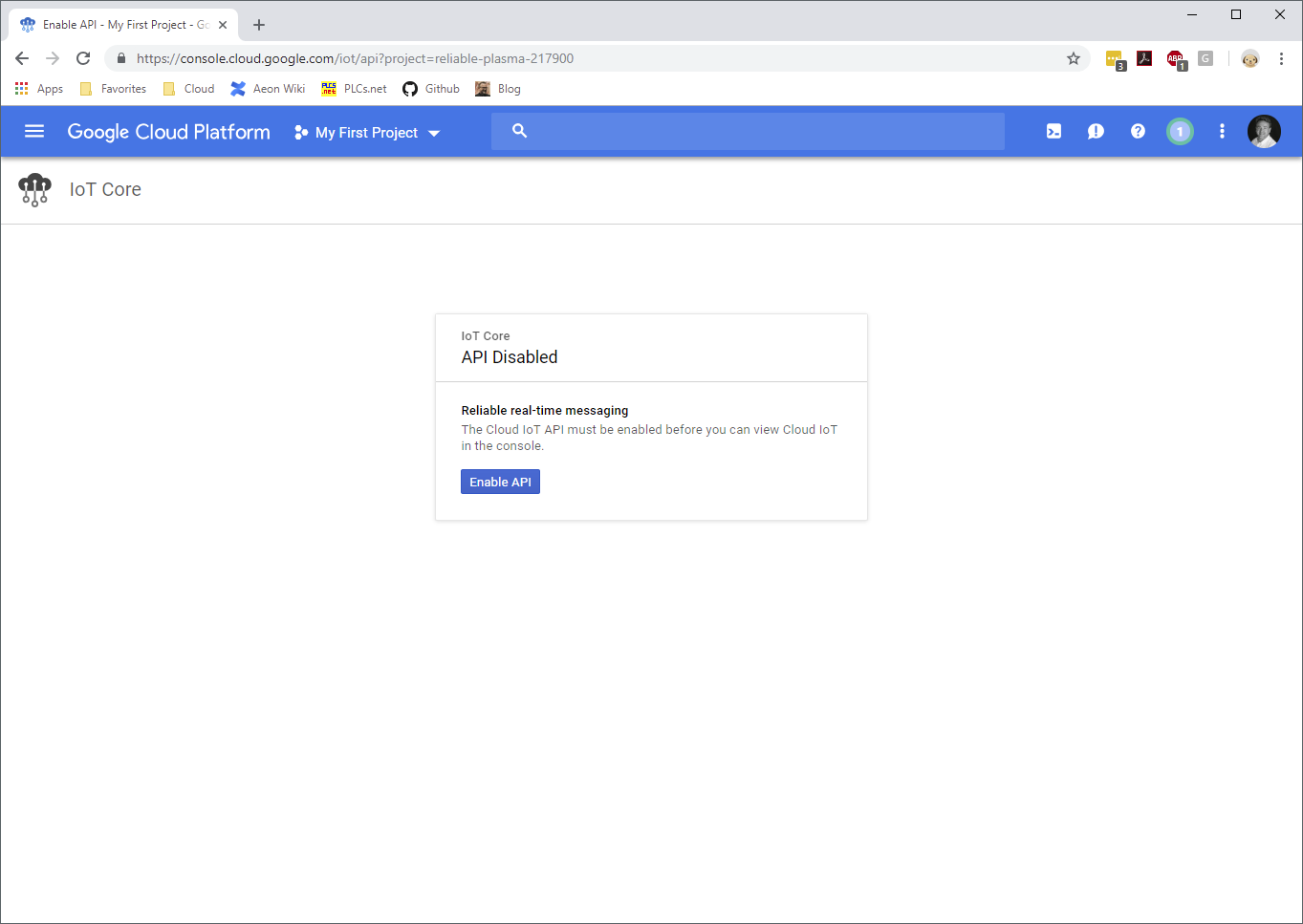The height and width of the screenshot is (924, 1303).
Task: Click the grey G extension icon
Action: (x=1205, y=58)
